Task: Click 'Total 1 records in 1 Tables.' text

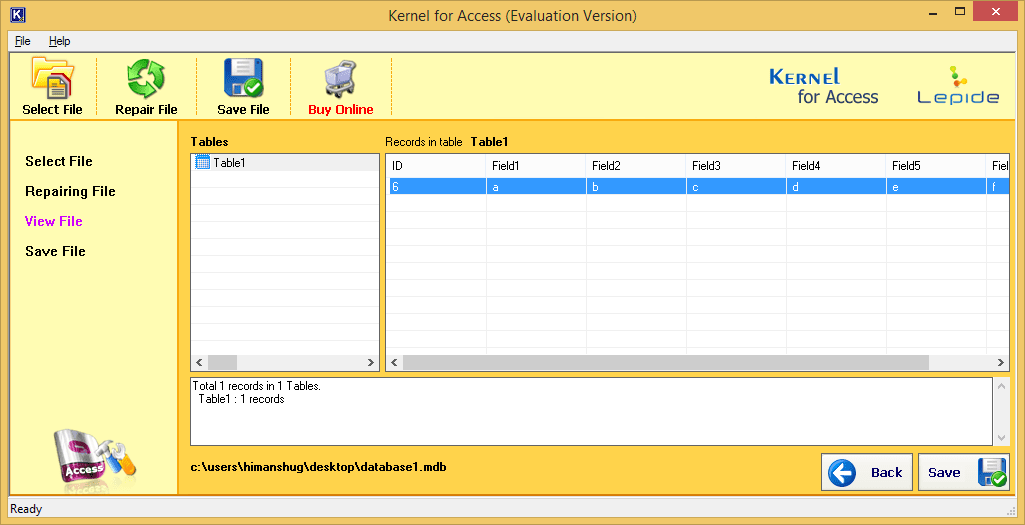Action: [256, 386]
